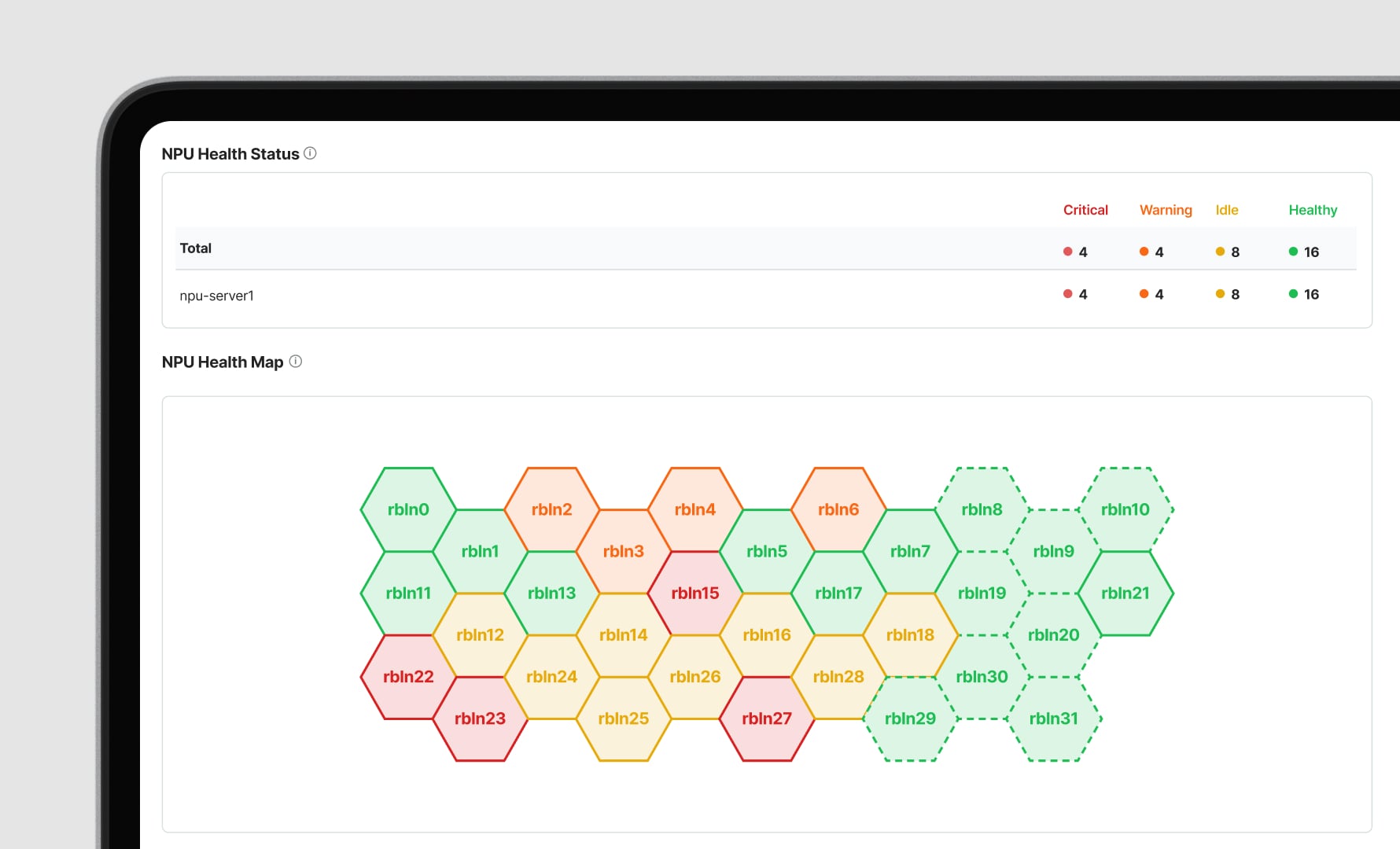Select the rbln24 hexagon
The height and width of the screenshot is (849, 1400).
tap(551, 676)
